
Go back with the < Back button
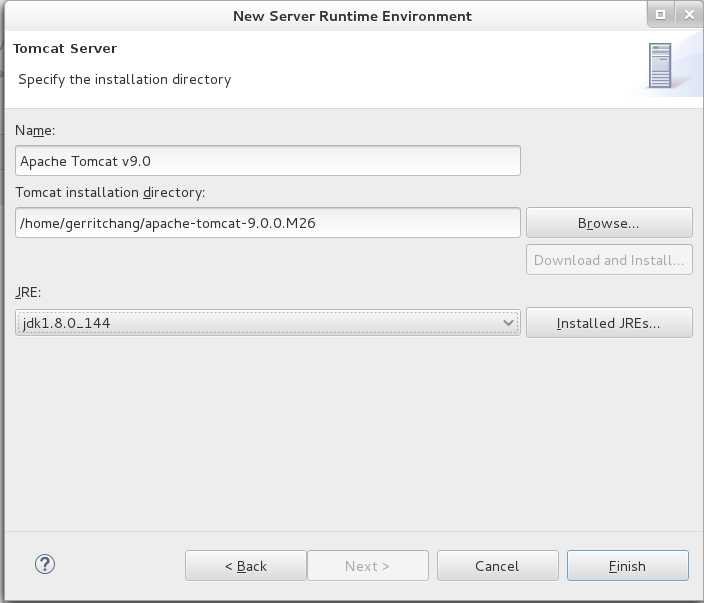coord(246,566)
